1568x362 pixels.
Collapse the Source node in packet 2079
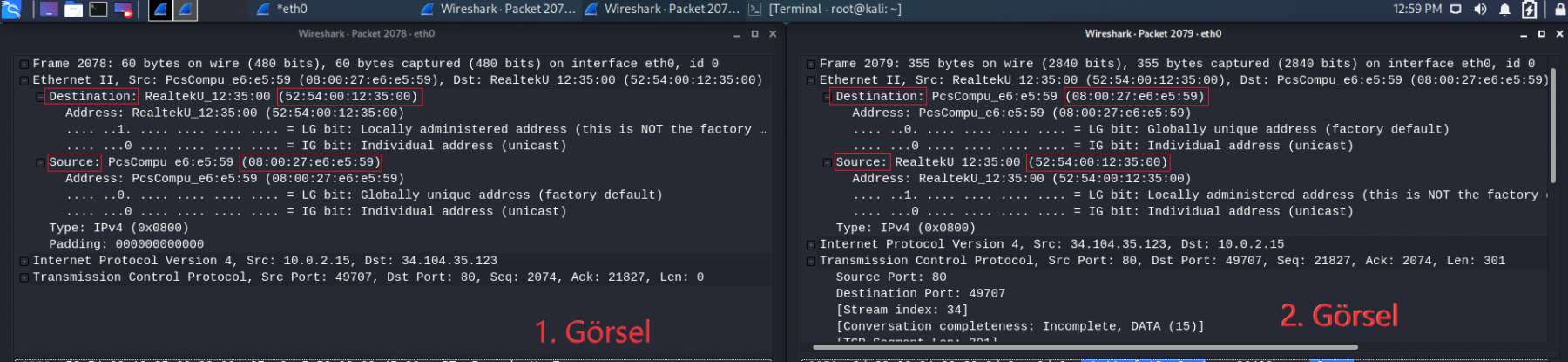tap(827, 162)
